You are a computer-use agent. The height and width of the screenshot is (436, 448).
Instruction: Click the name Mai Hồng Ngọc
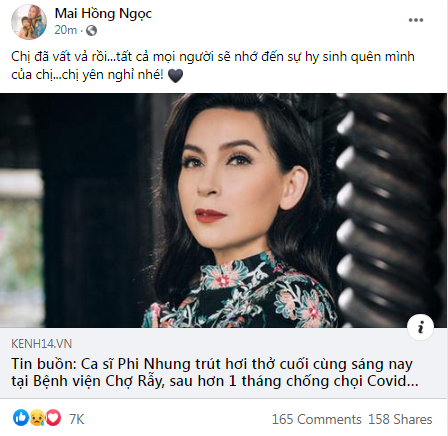[x=103, y=14]
